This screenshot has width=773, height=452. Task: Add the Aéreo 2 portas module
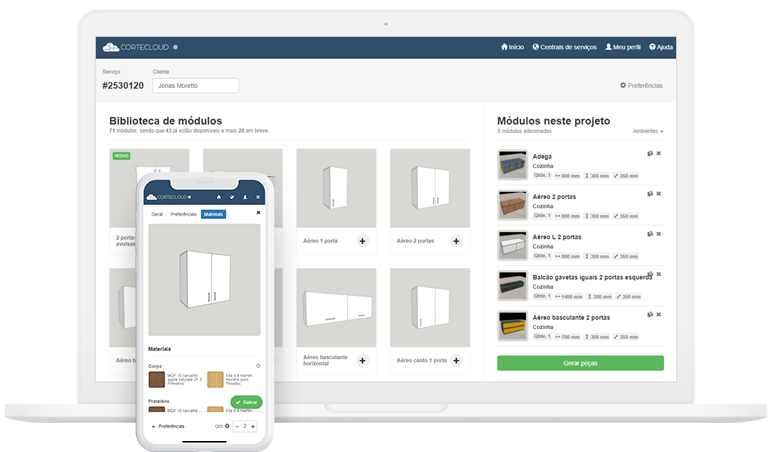(x=456, y=241)
